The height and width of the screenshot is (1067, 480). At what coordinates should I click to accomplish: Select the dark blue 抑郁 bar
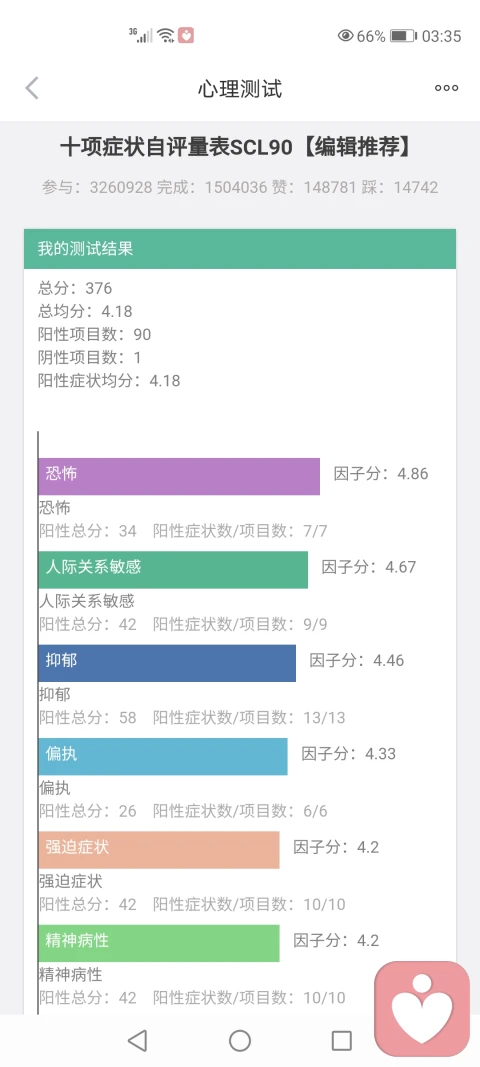pos(167,663)
